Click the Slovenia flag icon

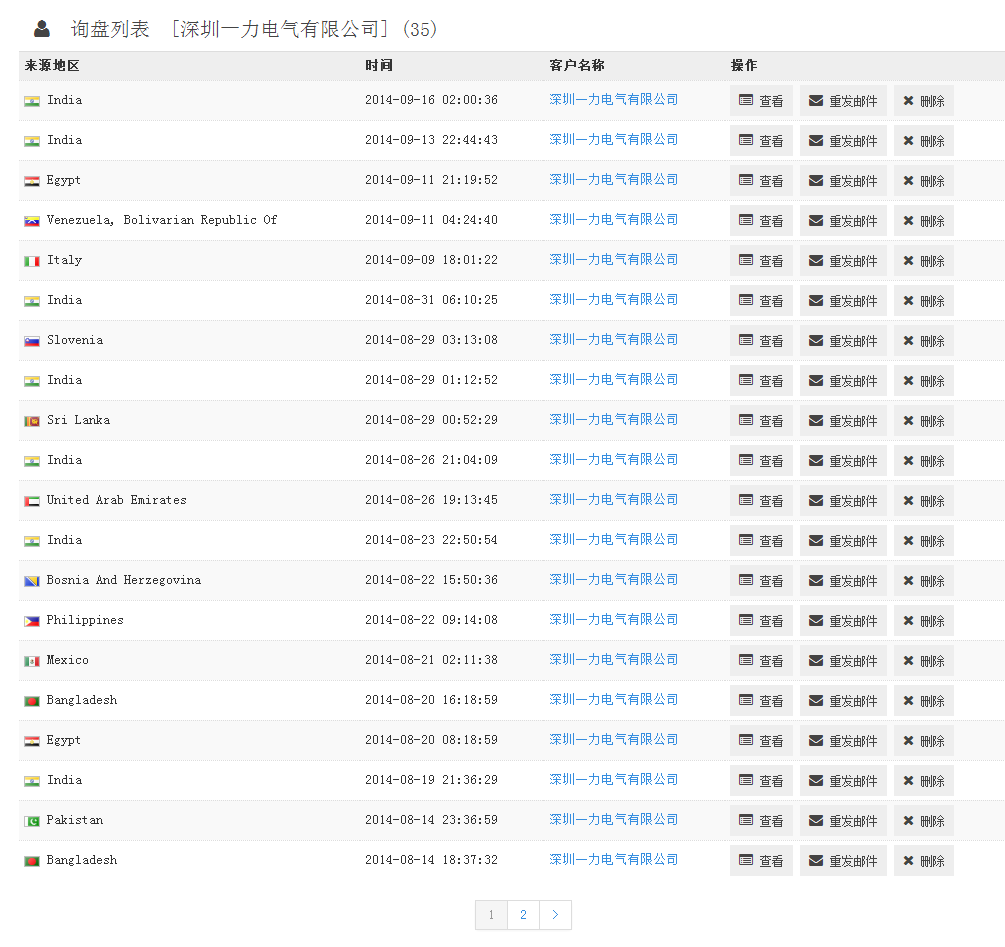pyautogui.click(x=32, y=341)
